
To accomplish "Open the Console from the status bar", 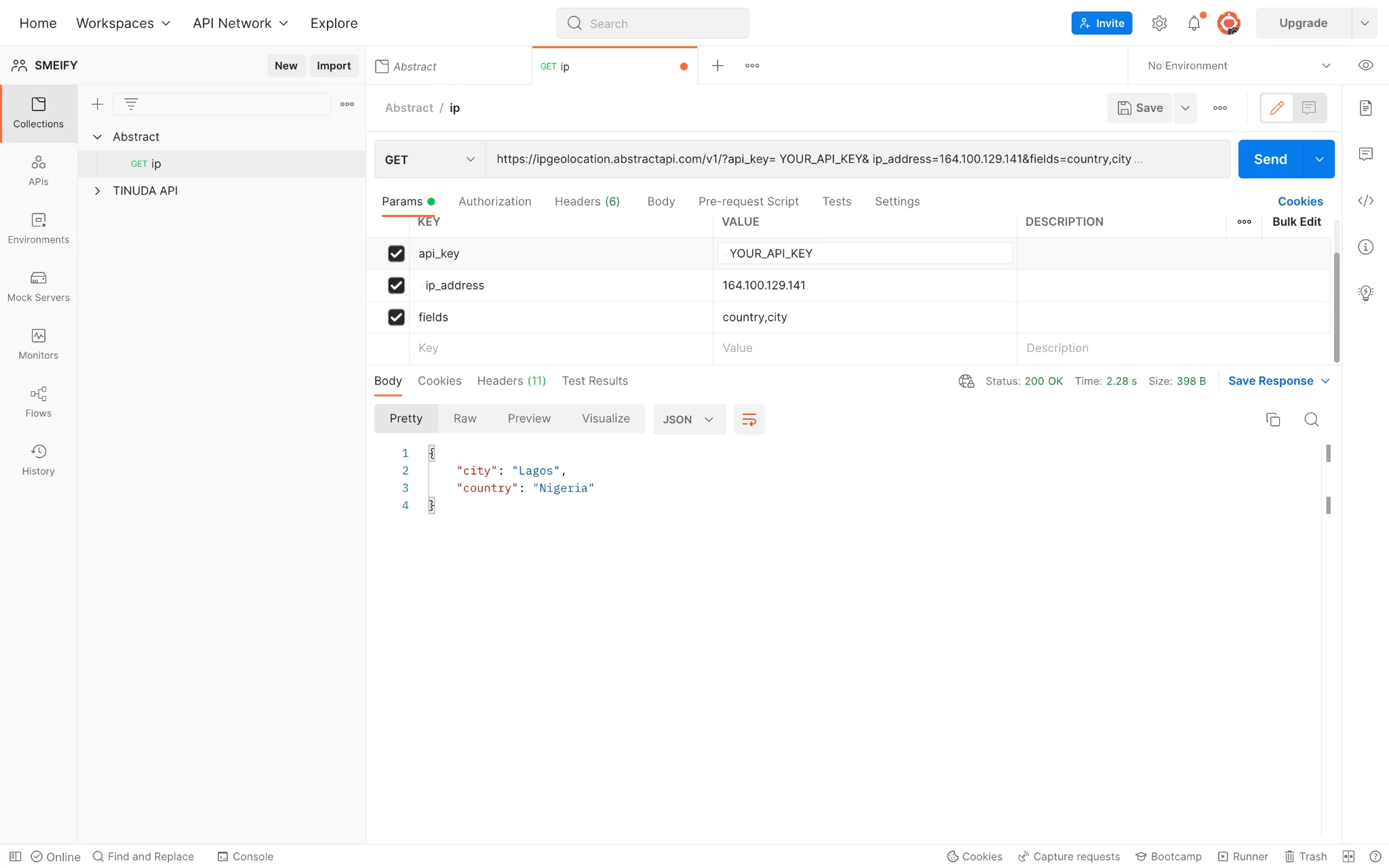I will (x=246, y=856).
